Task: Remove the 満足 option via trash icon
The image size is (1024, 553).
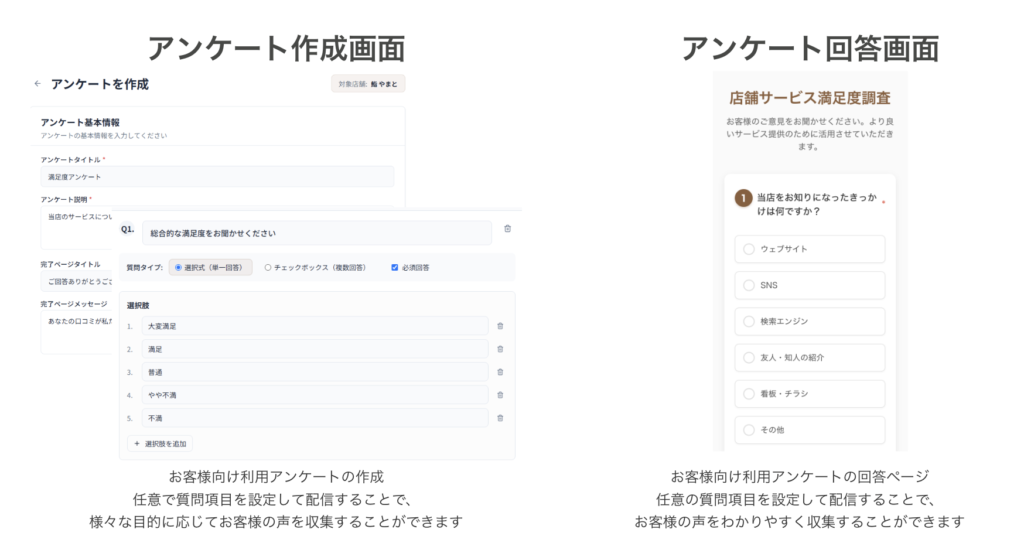Action: pyautogui.click(x=500, y=349)
